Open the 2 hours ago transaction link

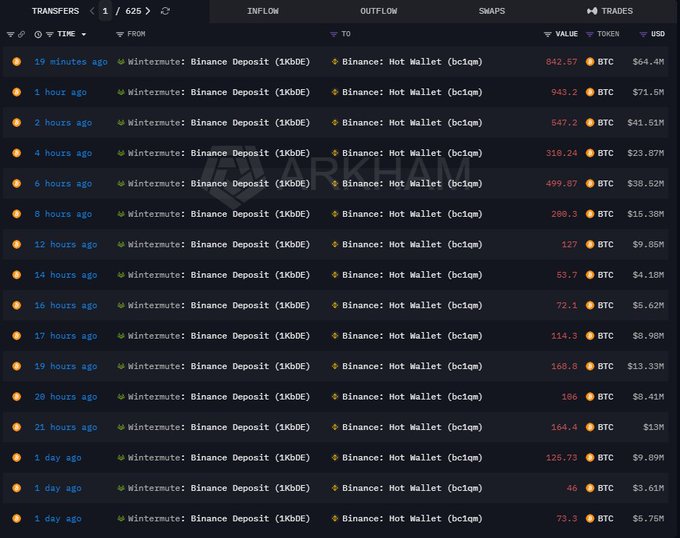63,123
